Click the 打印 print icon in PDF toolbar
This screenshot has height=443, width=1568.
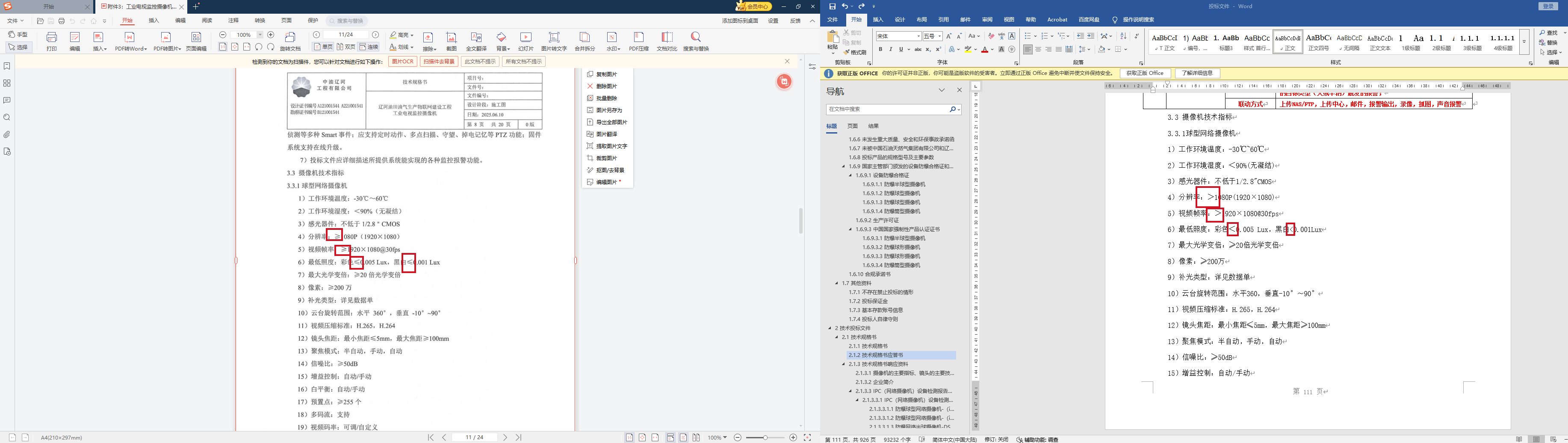tap(52, 41)
